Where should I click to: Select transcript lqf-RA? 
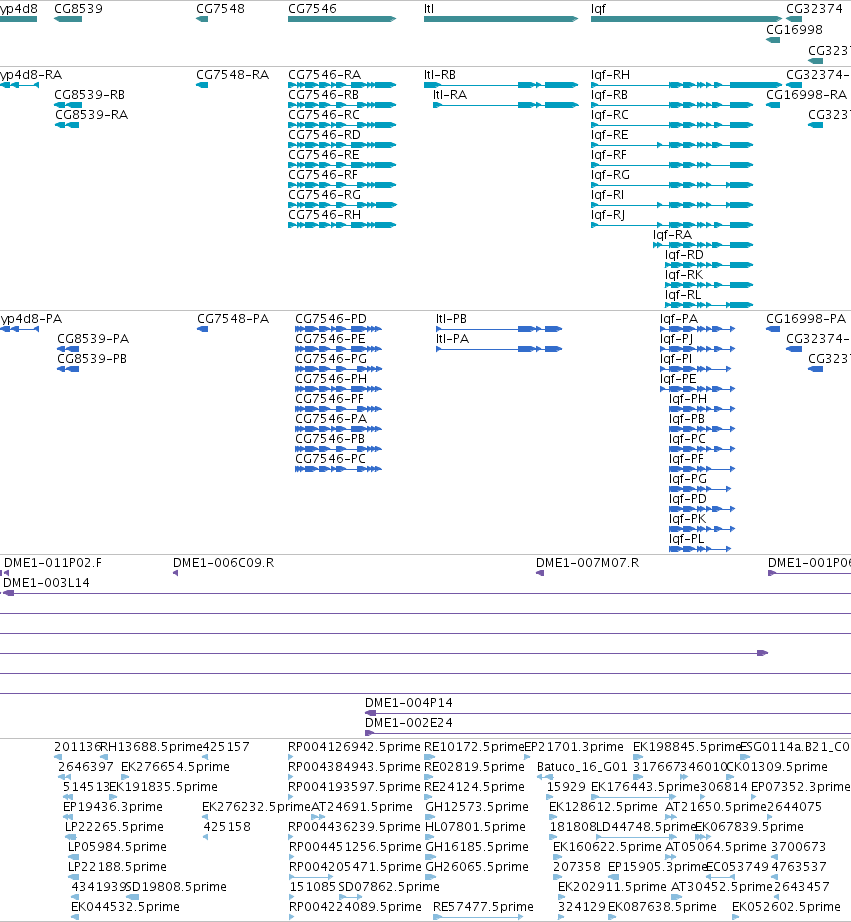click(x=672, y=235)
